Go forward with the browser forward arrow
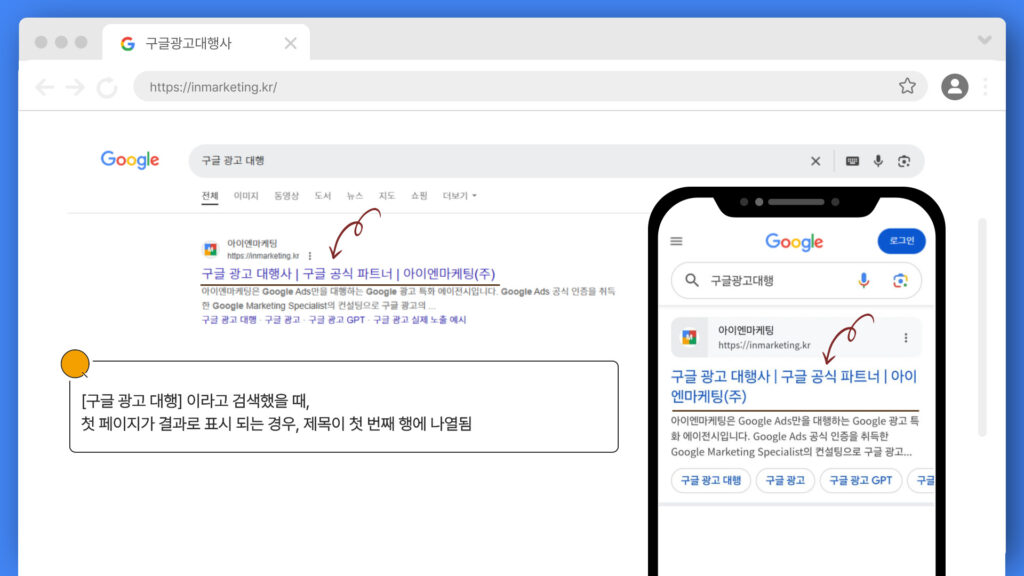 pos(75,87)
